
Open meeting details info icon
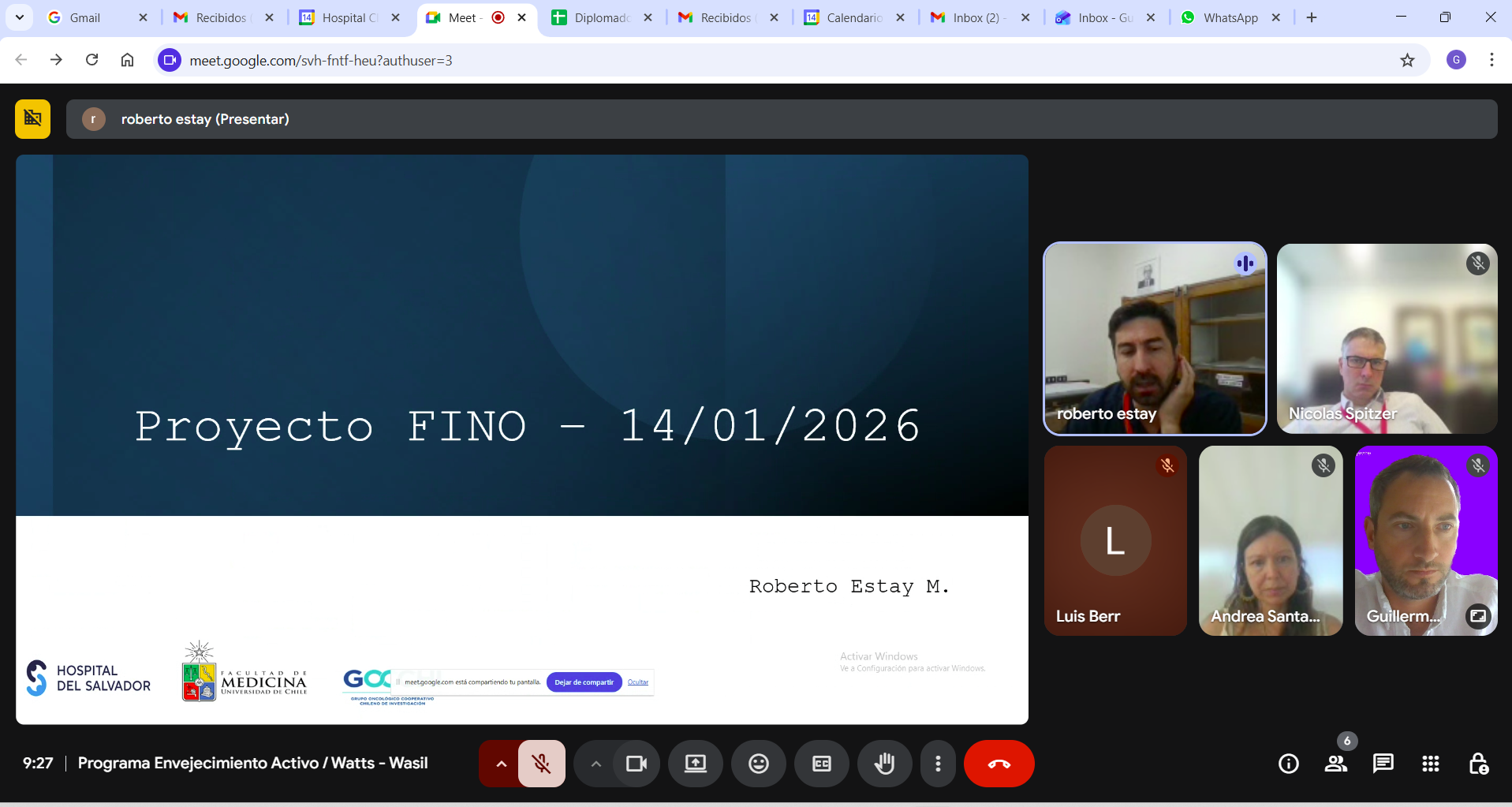coord(1289,764)
